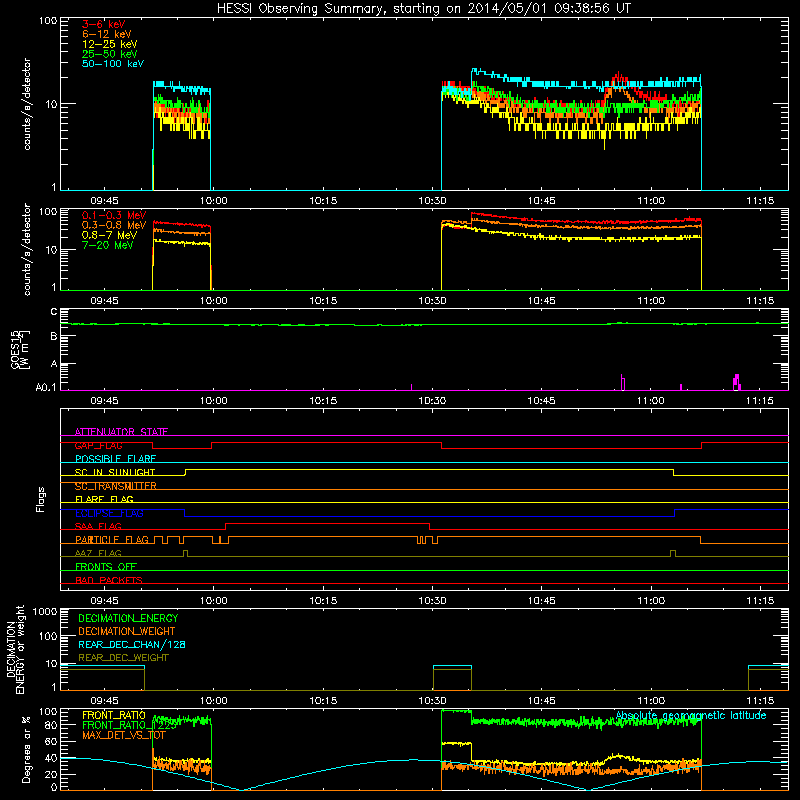Click the yellow FRONT_RATIO legend label

[114, 715]
